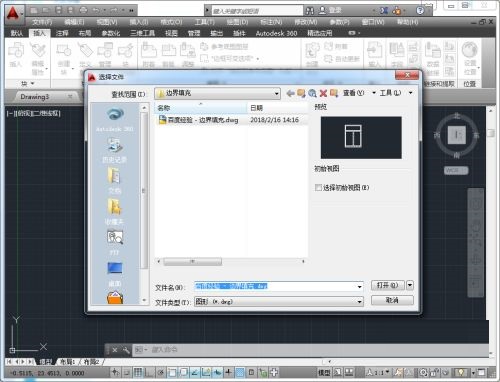Enable the select initial view checkbox
Image resolution: width=500 pixels, height=382 pixels.
pyautogui.click(x=318, y=187)
